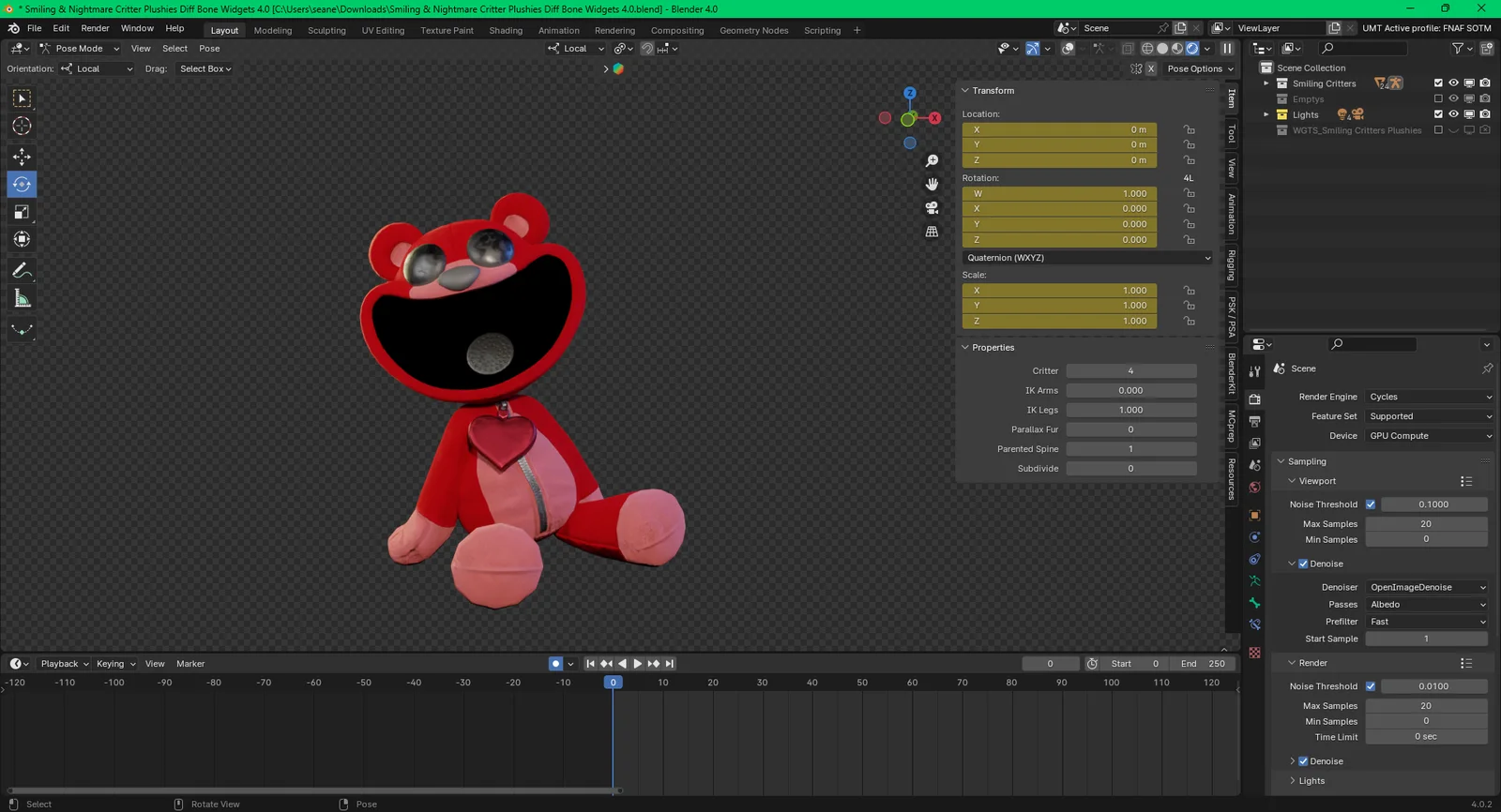Select the Cursor tool in the toolbar
Screen dimensions: 1501x812
tap(22, 126)
